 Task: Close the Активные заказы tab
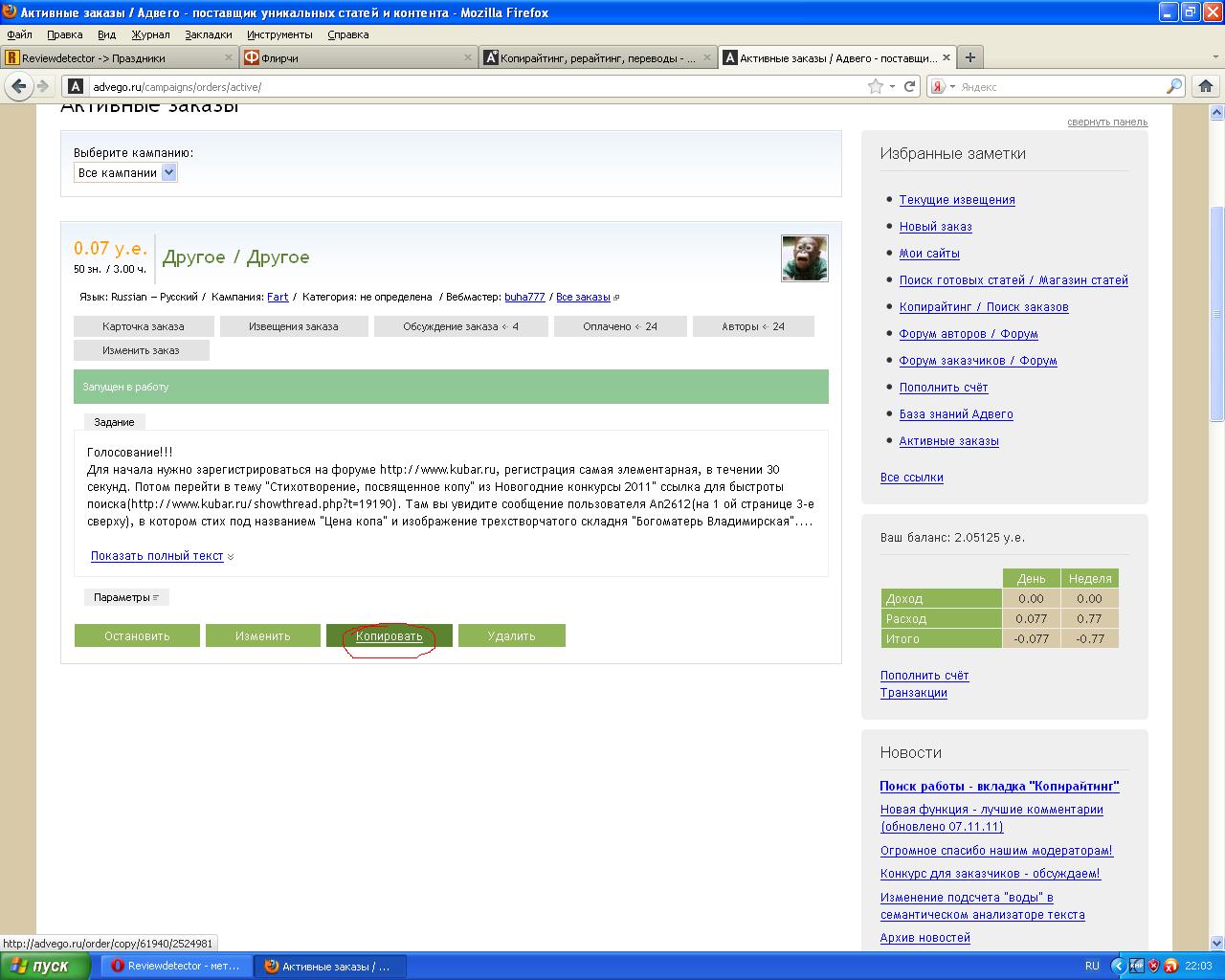click(947, 57)
